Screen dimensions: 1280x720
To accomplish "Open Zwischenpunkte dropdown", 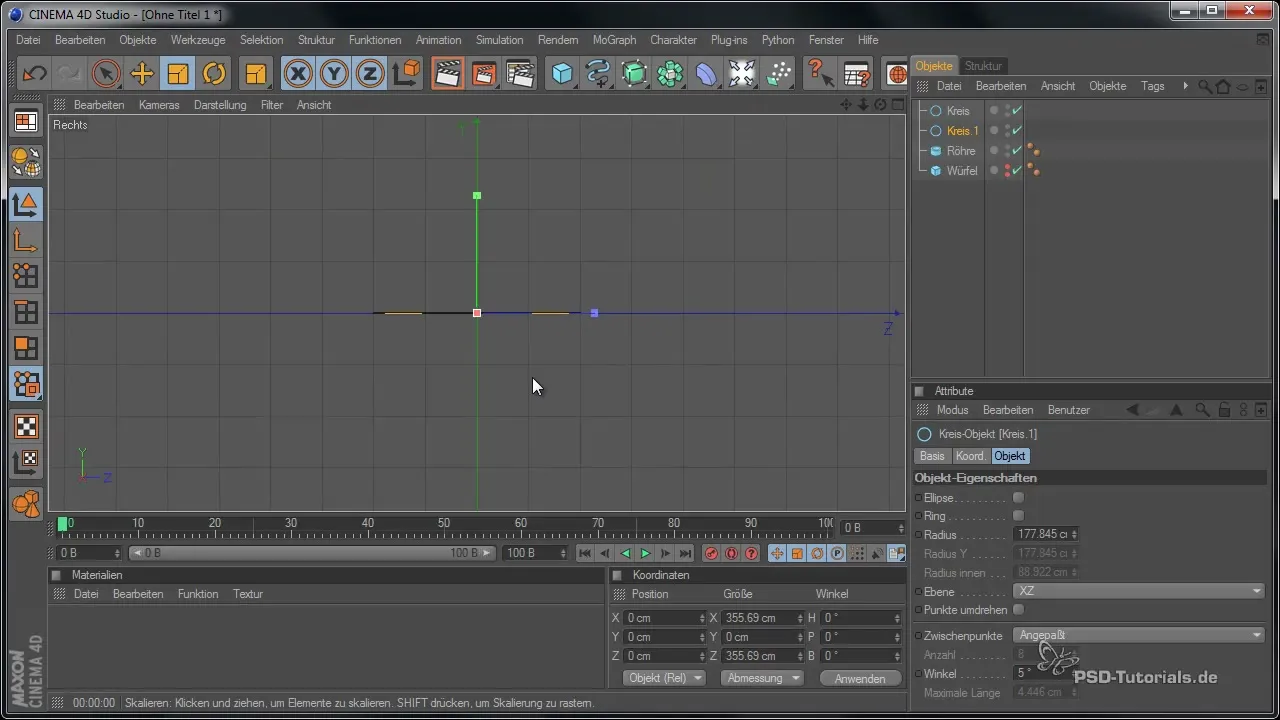I will tap(1140, 634).
